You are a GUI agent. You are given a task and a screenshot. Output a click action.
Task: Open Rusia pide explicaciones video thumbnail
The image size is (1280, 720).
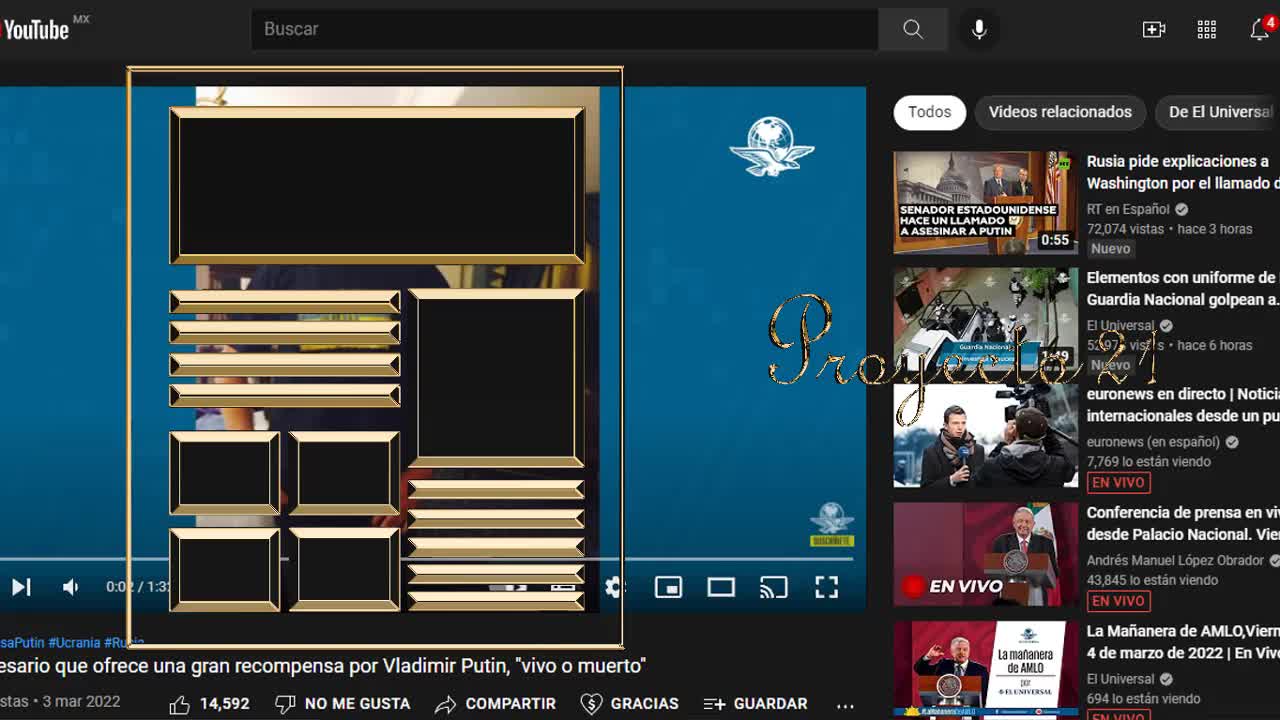(986, 203)
